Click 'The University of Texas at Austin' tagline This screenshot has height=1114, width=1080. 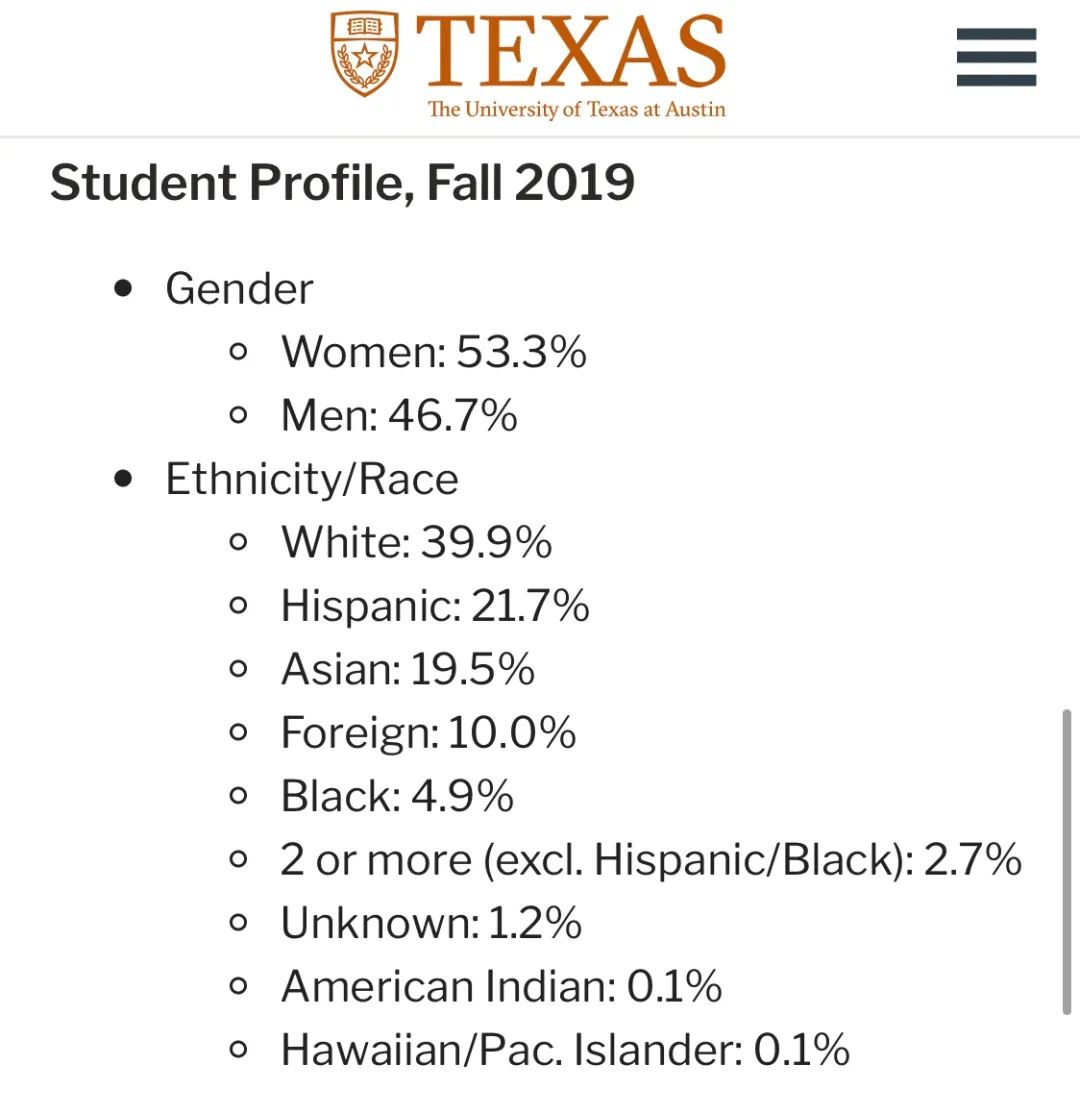tap(577, 109)
